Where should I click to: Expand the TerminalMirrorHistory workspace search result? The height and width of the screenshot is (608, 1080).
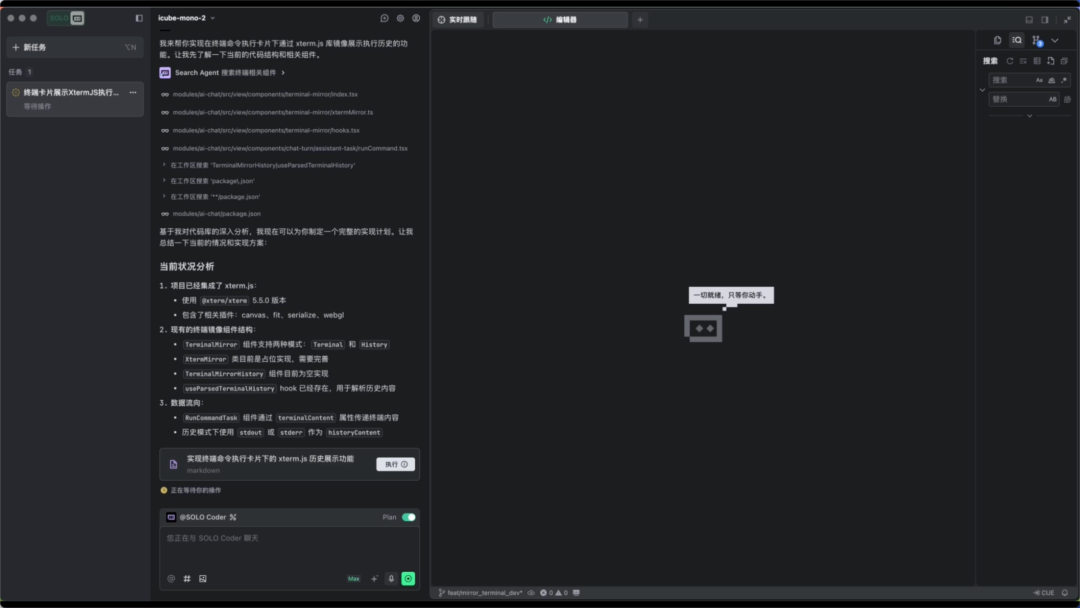point(259,165)
